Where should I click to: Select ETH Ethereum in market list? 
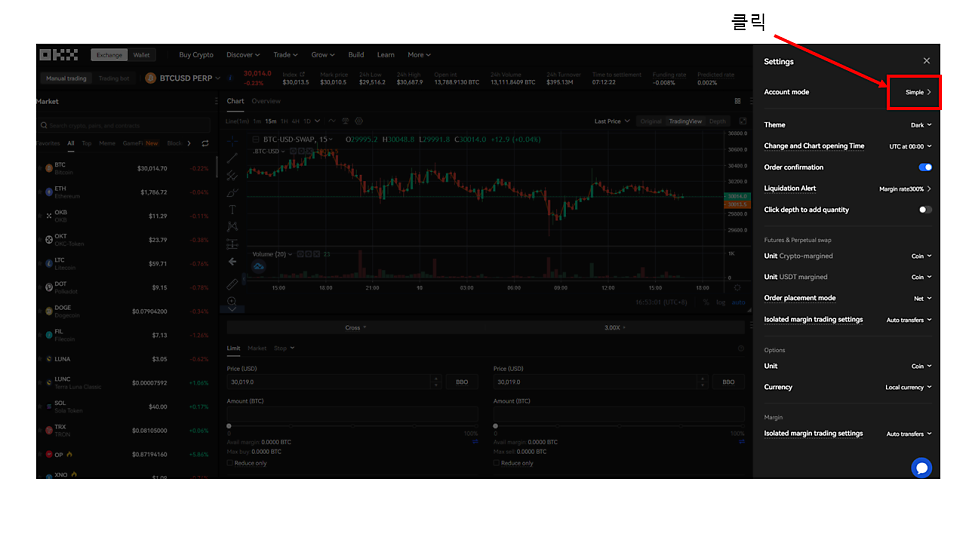126,192
